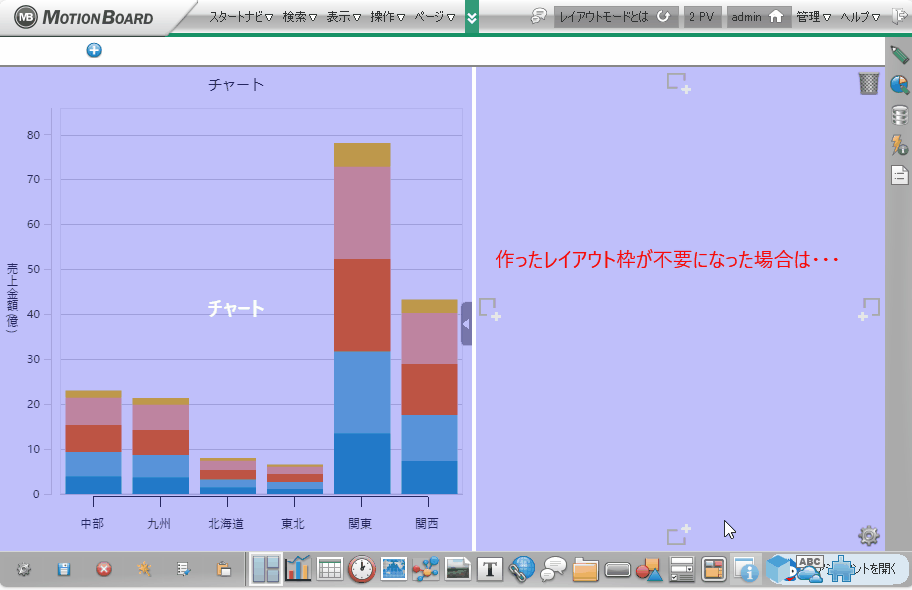The height and width of the screenshot is (590, 912).
Task: Open the database icon in right sidebar
Action: (899, 115)
